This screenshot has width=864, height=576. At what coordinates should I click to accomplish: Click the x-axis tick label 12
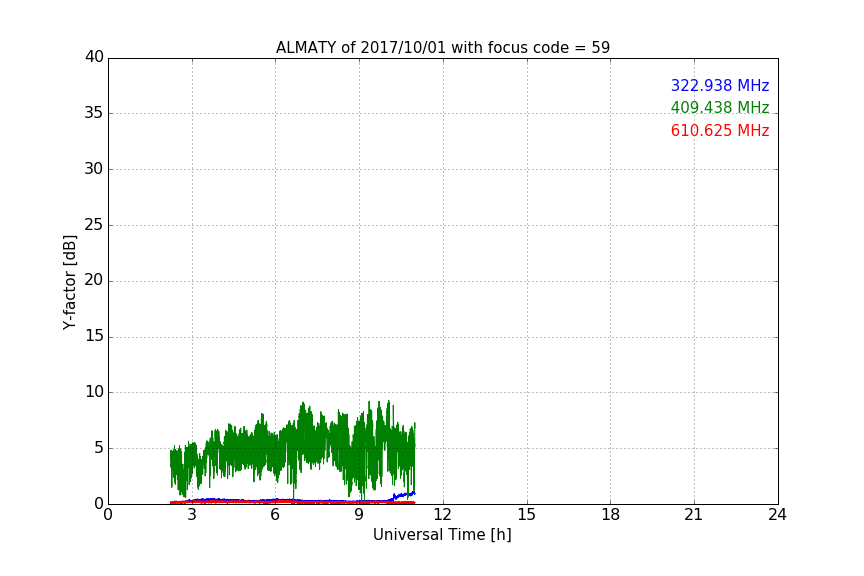click(442, 515)
